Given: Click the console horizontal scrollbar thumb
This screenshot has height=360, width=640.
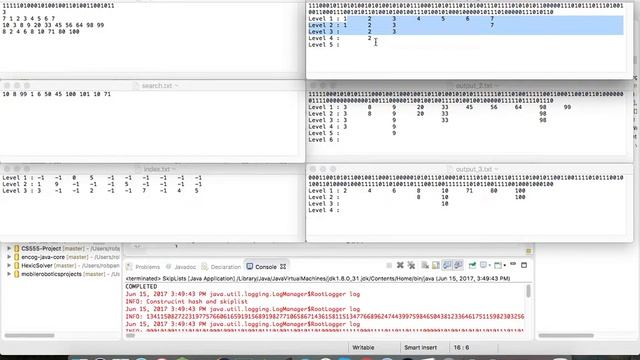Looking at the screenshot, I should click(130, 336).
